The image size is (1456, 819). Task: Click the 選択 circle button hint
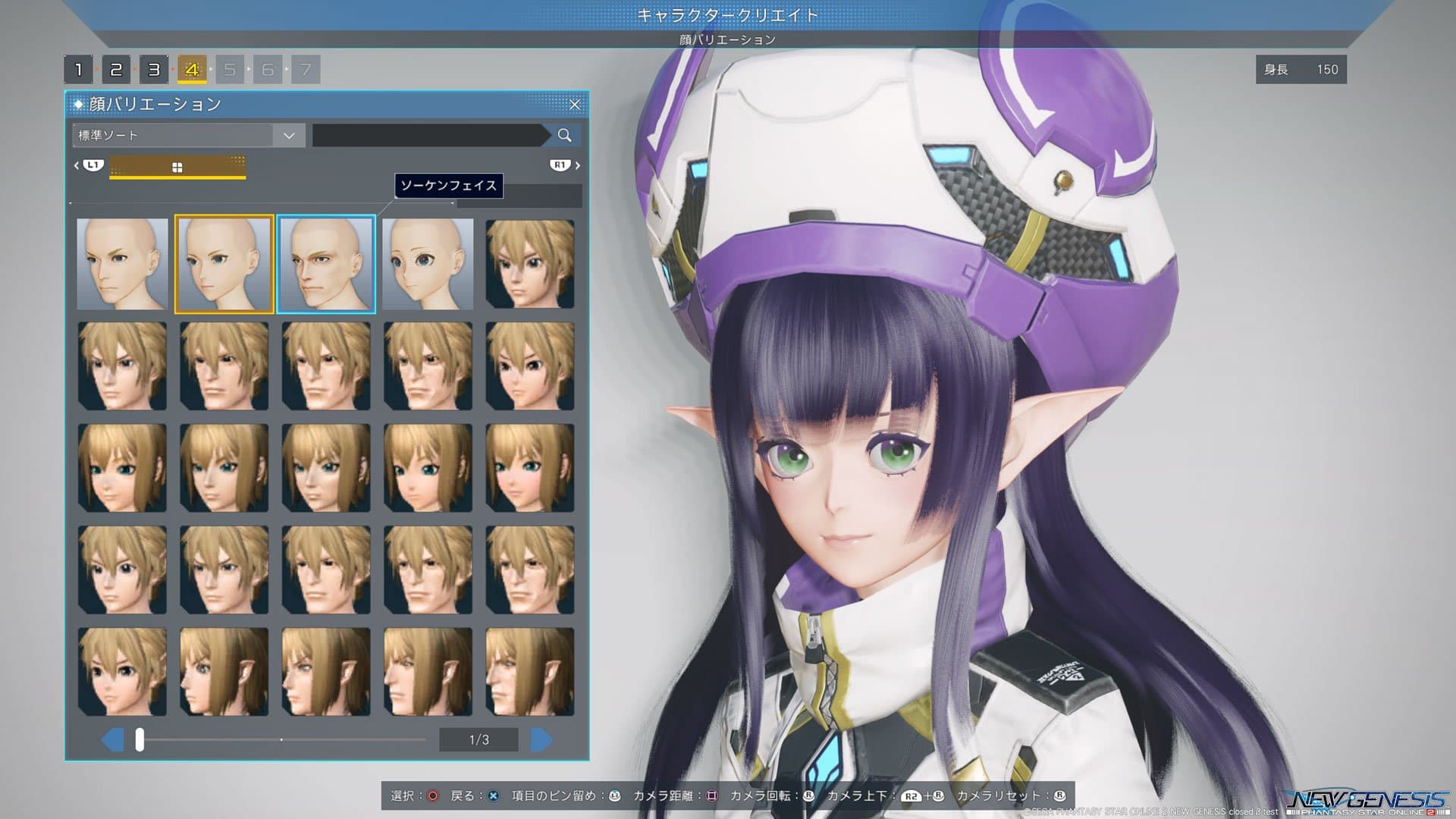414,795
